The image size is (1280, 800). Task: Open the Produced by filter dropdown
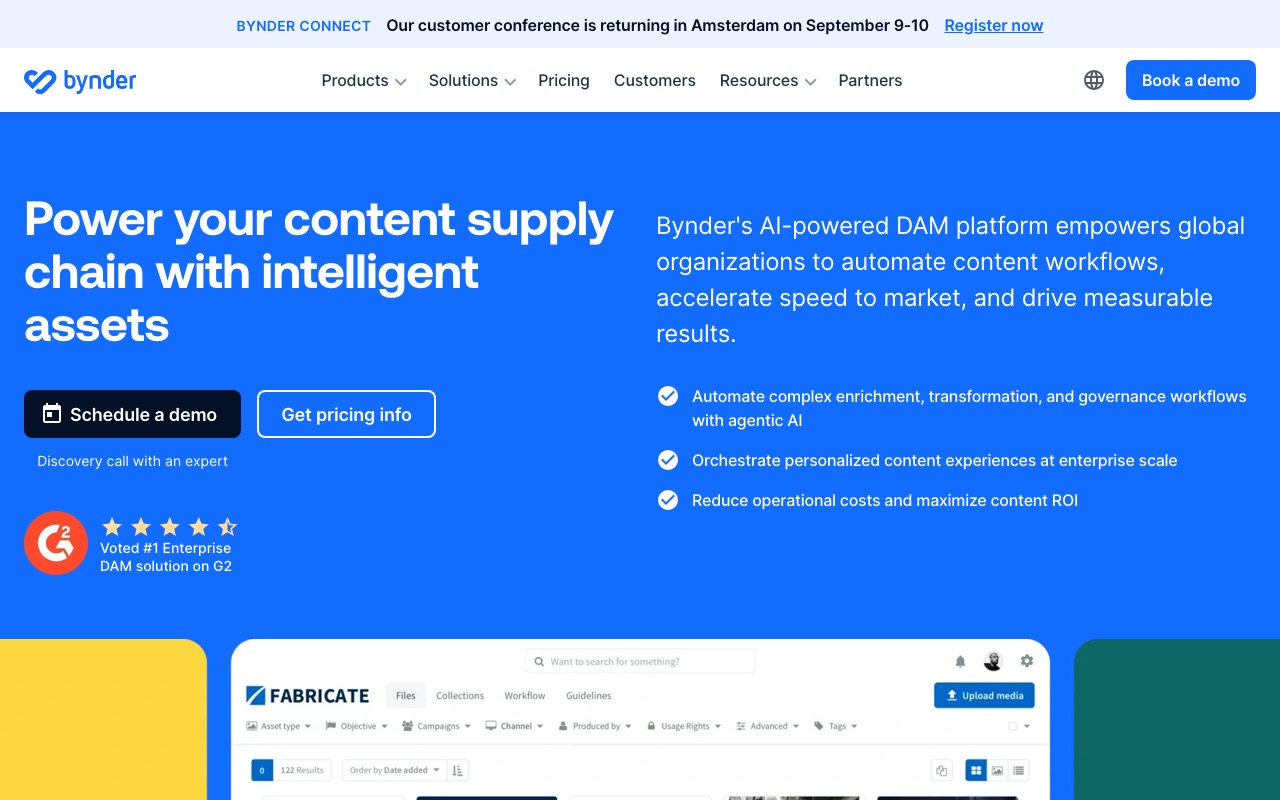(x=595, y=726)
